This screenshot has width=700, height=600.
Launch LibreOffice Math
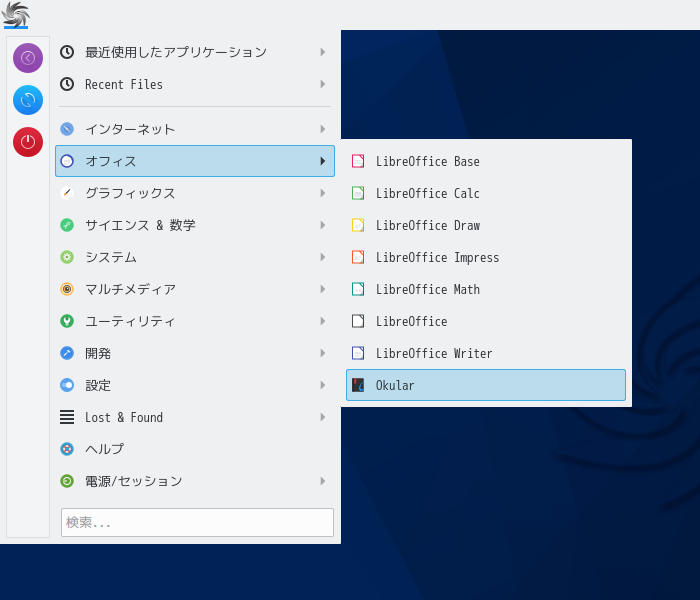click(486, 289)
